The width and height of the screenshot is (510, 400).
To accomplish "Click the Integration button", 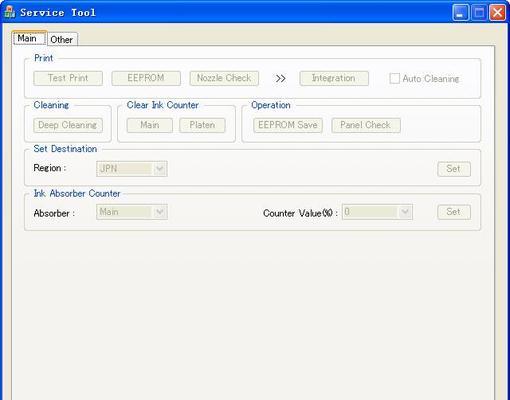I will [x=334, y=78].
